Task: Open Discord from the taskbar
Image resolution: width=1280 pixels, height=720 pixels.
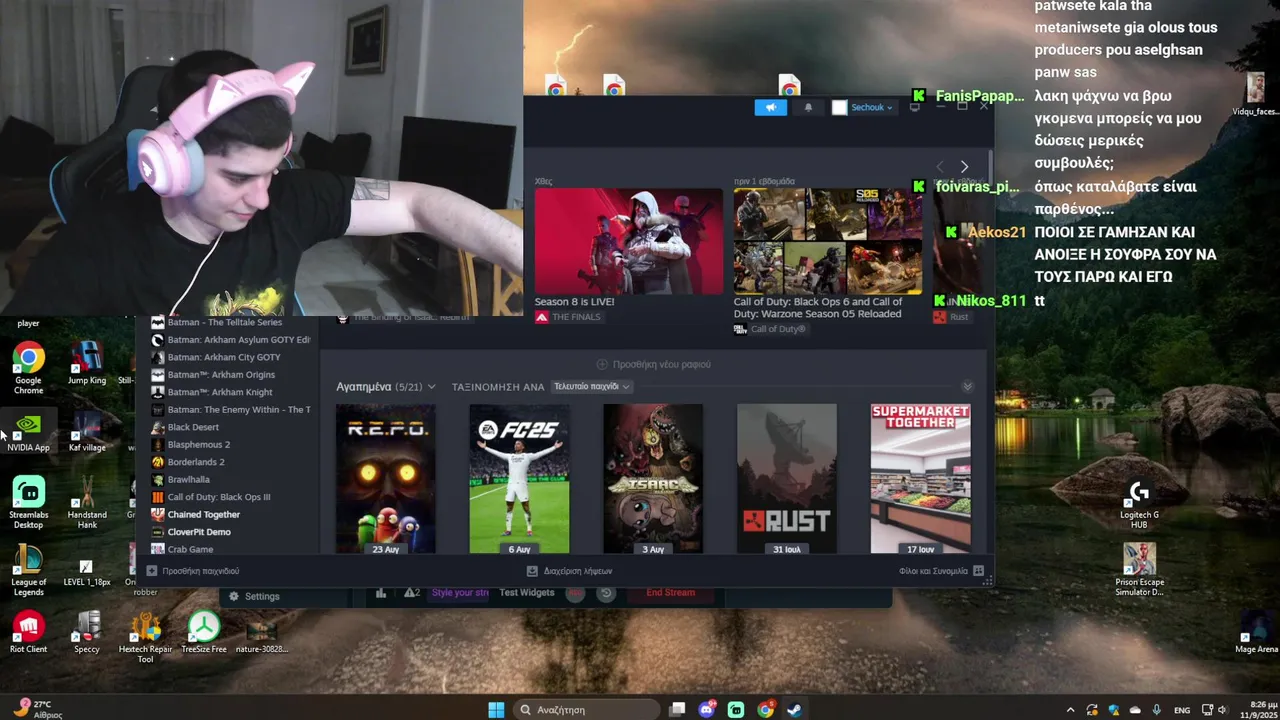Action: point(707,710)
